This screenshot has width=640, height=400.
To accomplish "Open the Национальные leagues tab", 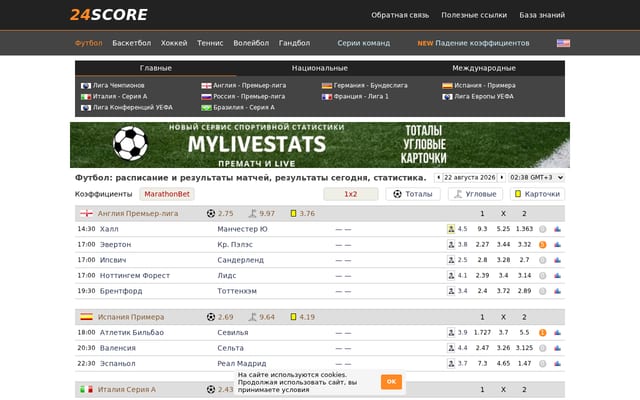I will [320, 68].
